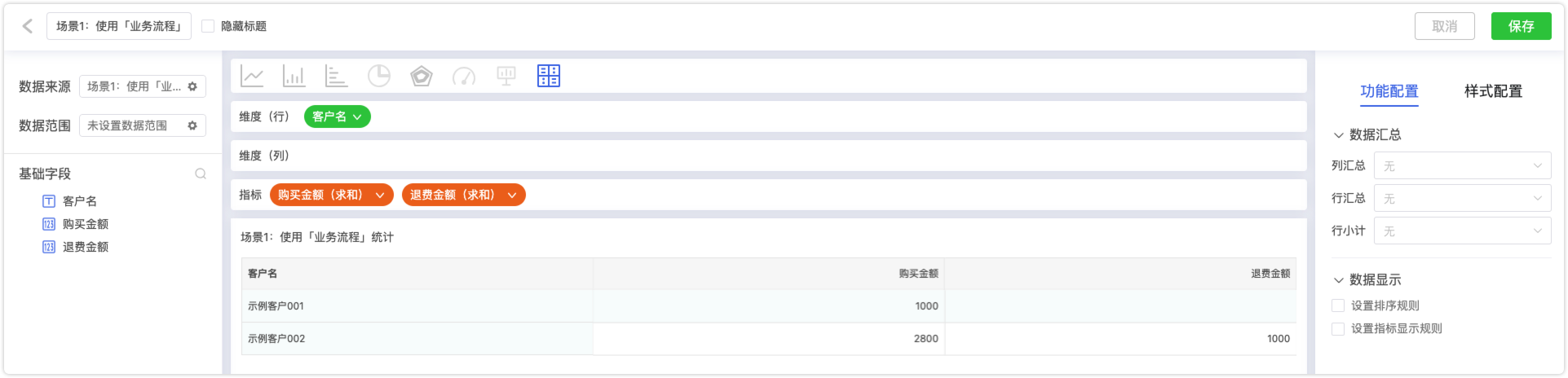Select the horizontal bar chart icon
This screenshot has width=1568, height=378.
click(x=336, y=77)
